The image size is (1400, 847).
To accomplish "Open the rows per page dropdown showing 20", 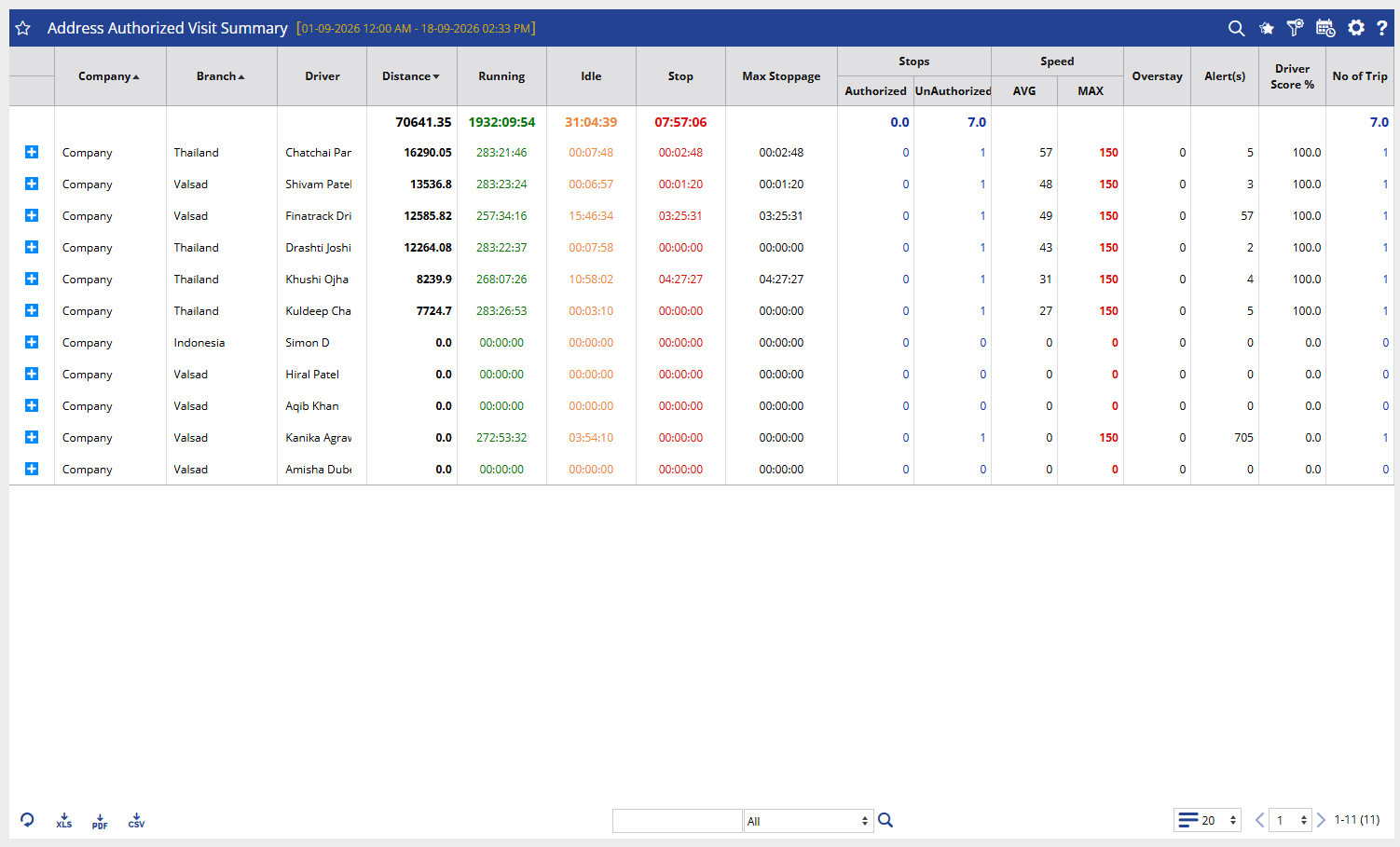I will [x=1207, y=820].
